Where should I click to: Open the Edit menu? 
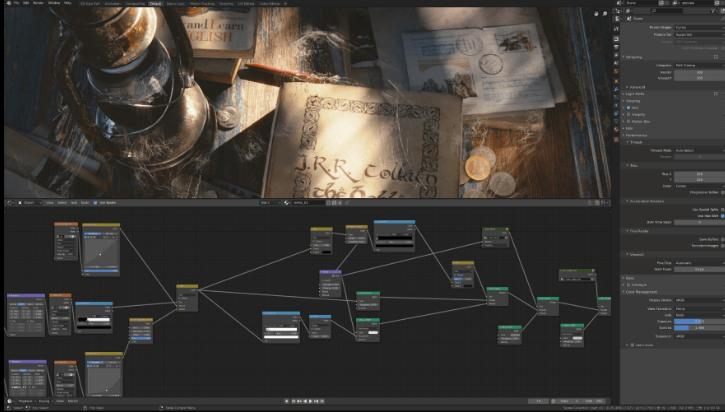point(26,3)
